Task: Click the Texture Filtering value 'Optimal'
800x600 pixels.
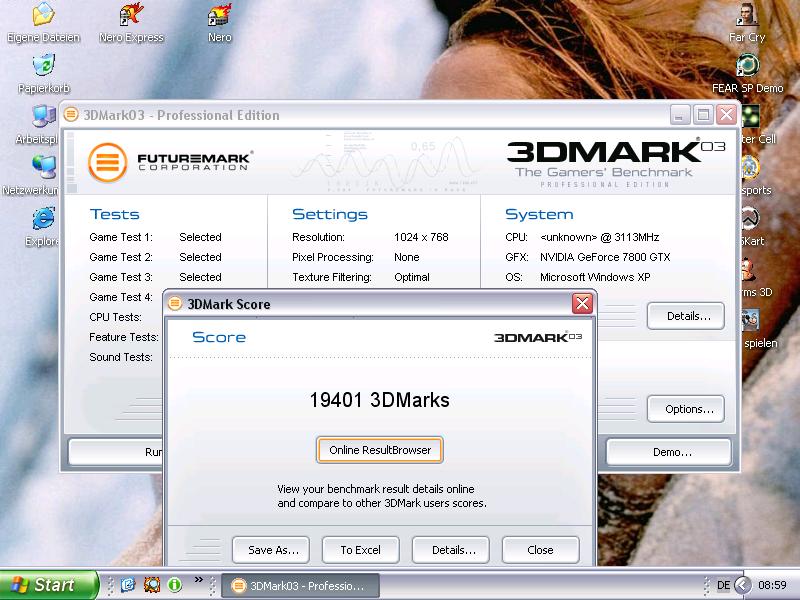Action: (412, 277)
